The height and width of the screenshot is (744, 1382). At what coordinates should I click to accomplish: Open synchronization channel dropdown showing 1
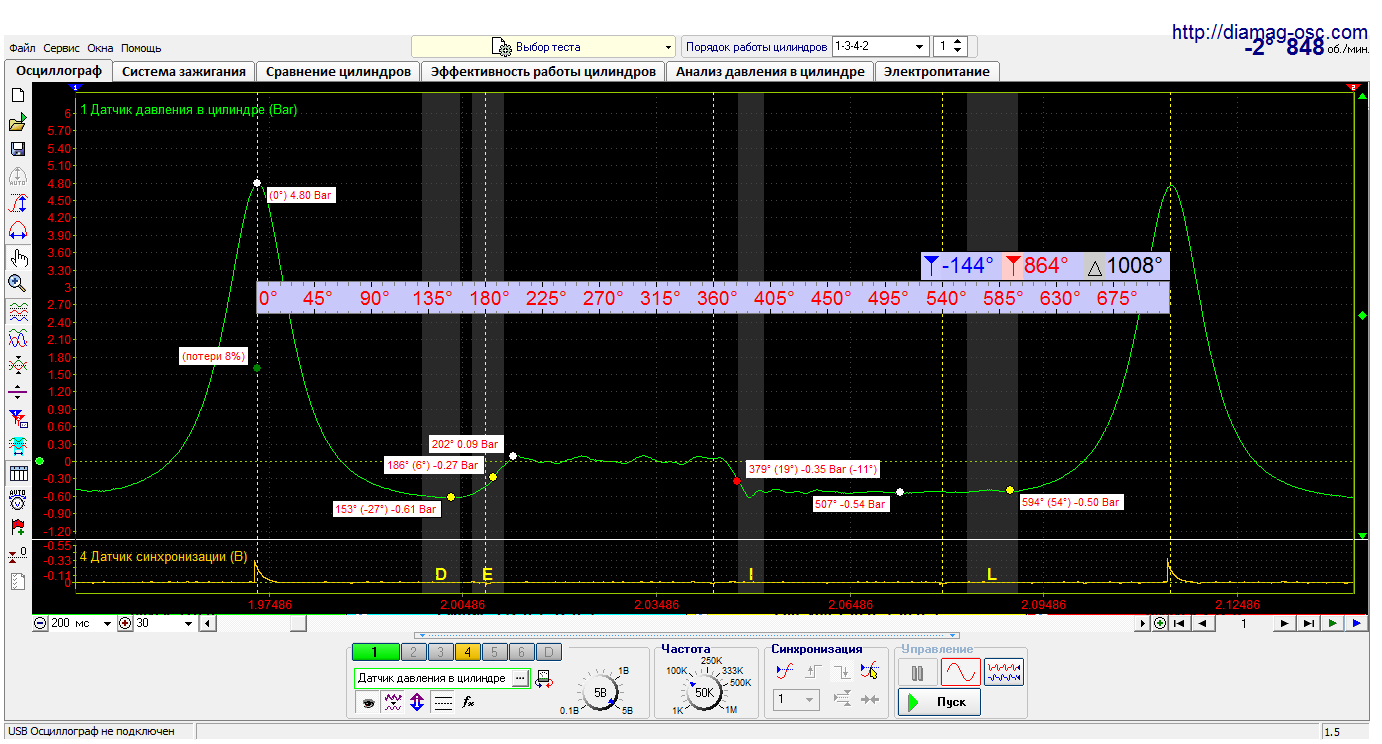(x=797, y=700)
